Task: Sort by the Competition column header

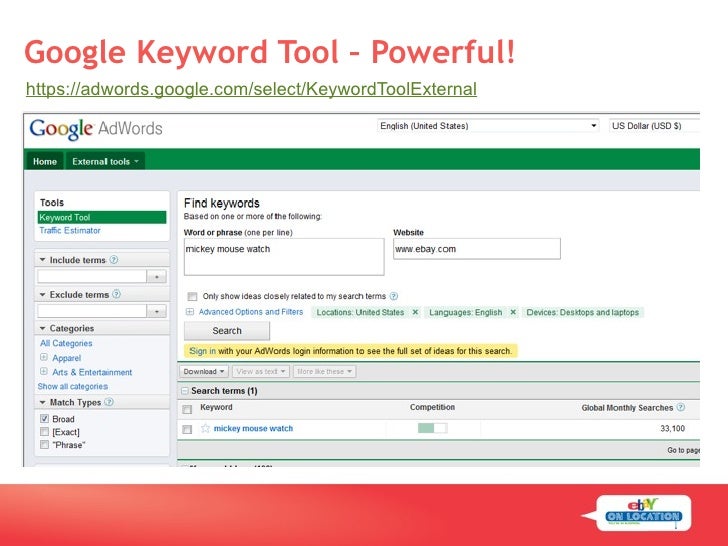Action: pos(432,407)
